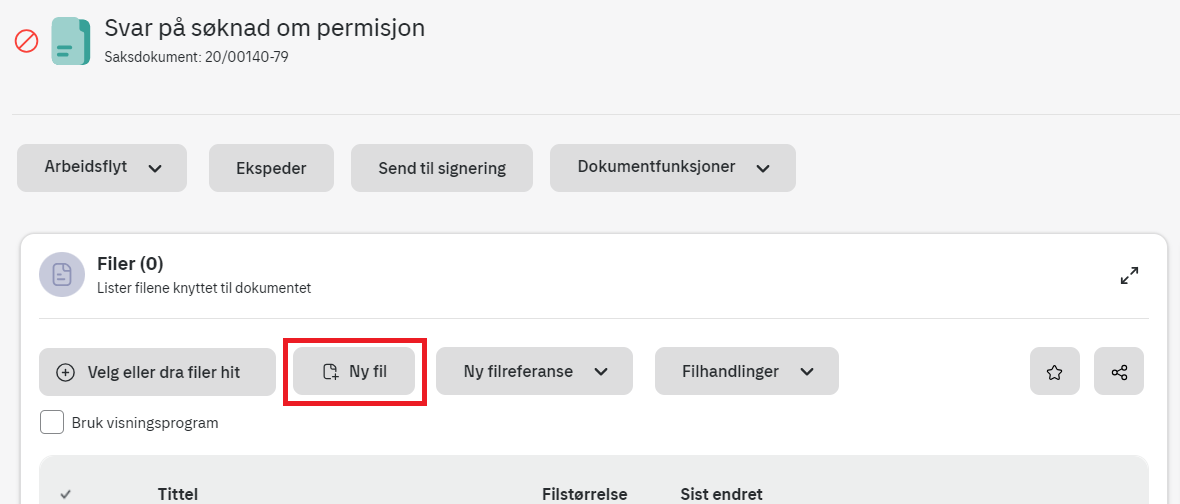Click the teal document icon beside title

coord(71,41)
